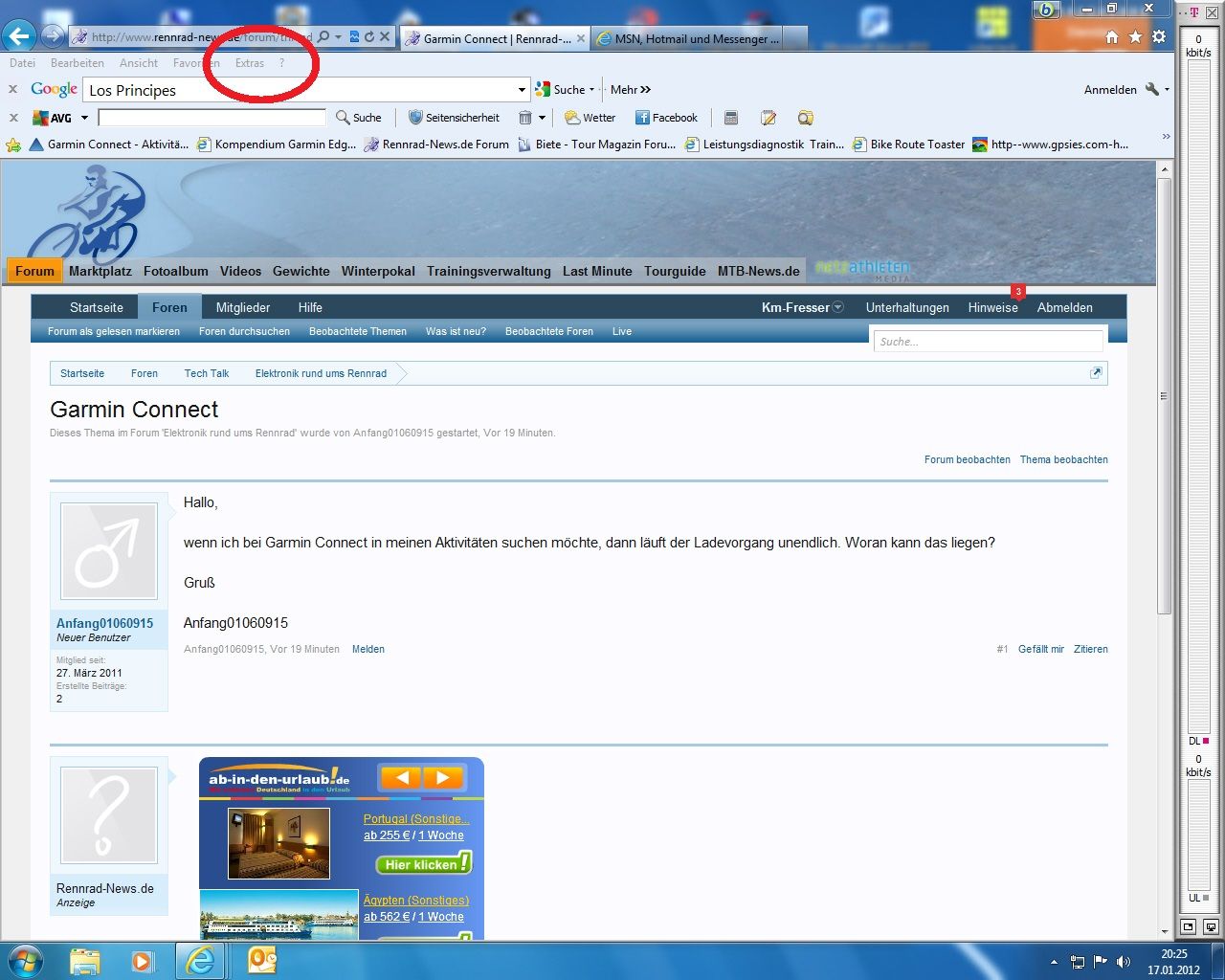
Task: Click the AVG toolbar notepad icon
Action: click(x=768, y=118)
